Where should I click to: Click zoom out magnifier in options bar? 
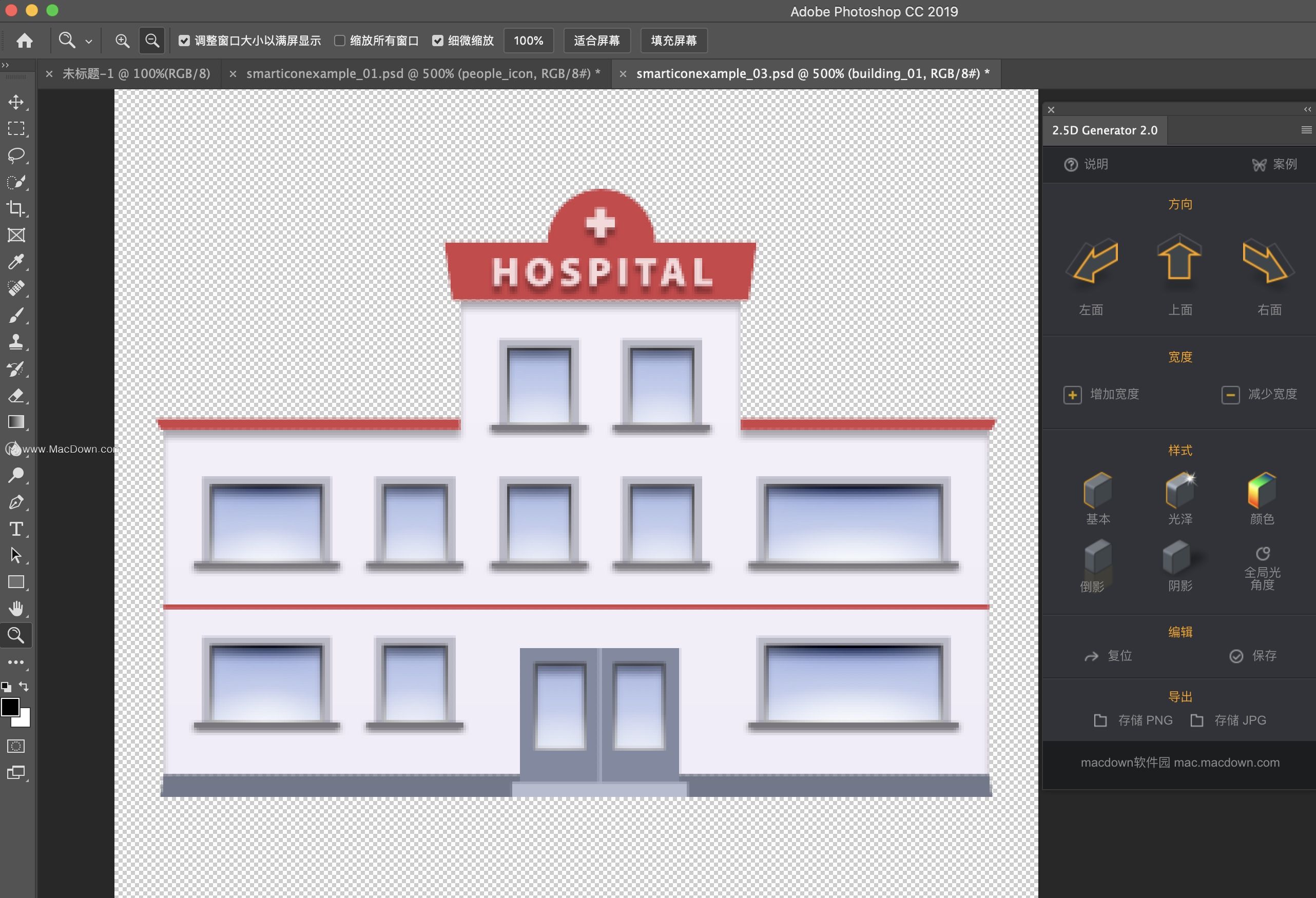(x=152, y=41)
